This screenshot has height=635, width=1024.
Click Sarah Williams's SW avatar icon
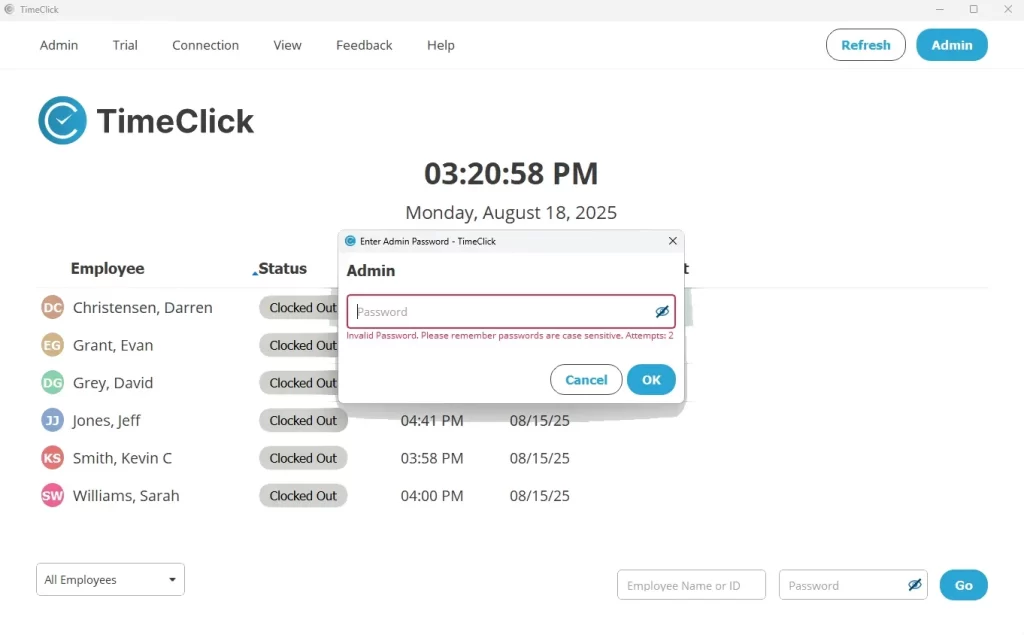[x=52, y=495]
